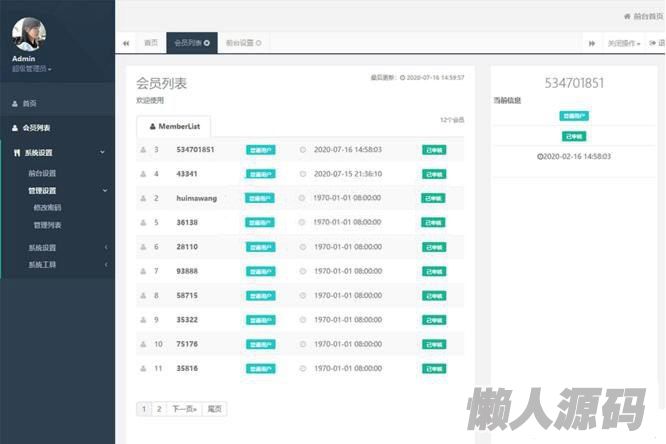The image size is (666, 444).
Task: Click the user icon in row 534701851
Action: (x=143, y=150)
